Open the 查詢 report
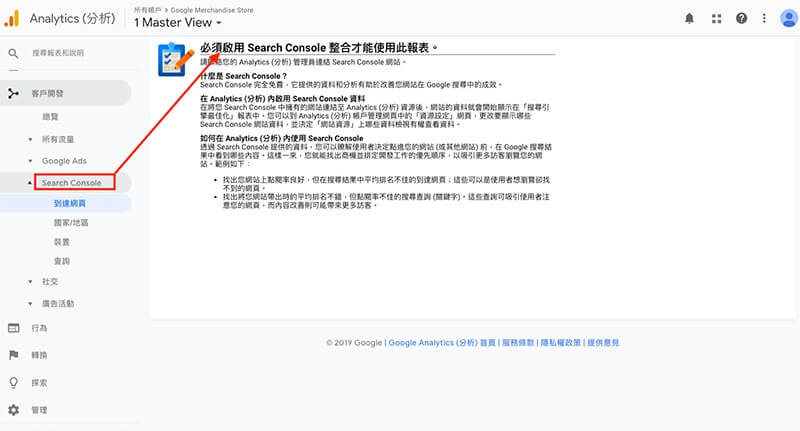This screenshot has height=431, width=800. [x=62, y=261]
